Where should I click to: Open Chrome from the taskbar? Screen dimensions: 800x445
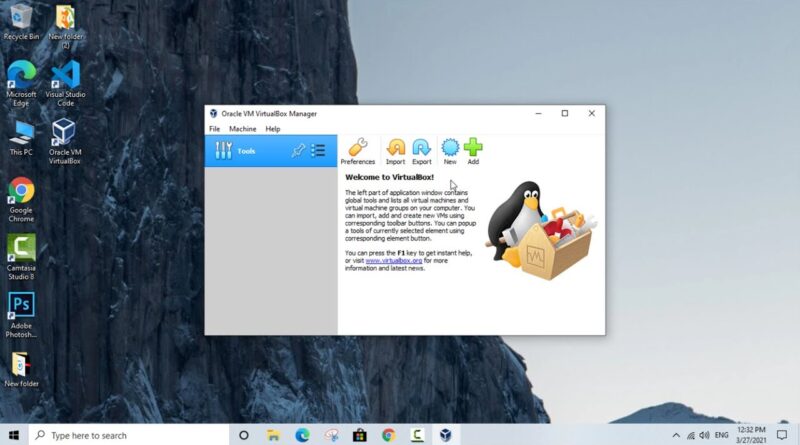click(x=389, y=435)
